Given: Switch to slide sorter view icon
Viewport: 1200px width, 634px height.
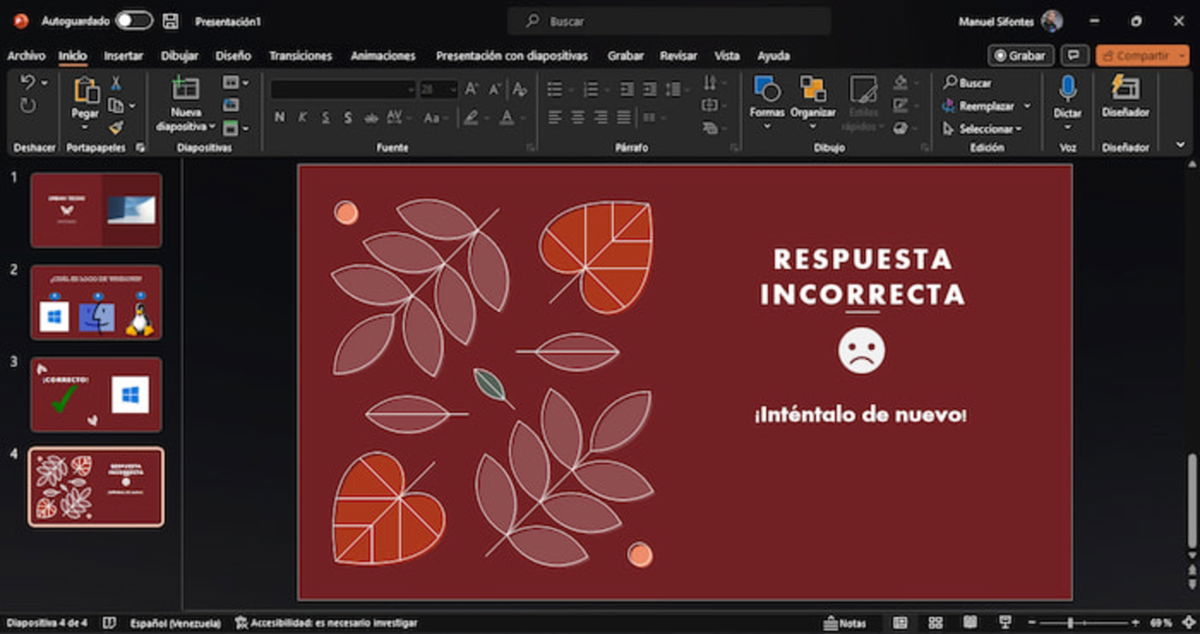Looking at the screenshot, I should [x=935, y=621].
